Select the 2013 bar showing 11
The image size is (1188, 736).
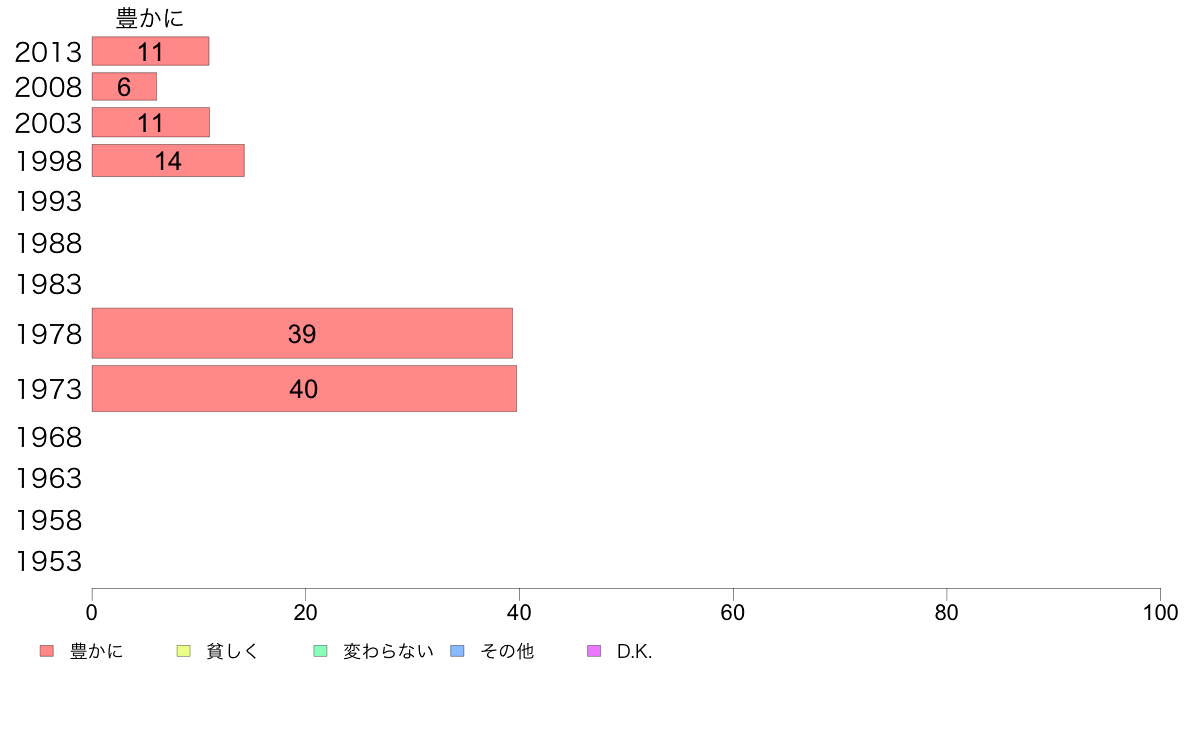(150, 51)
